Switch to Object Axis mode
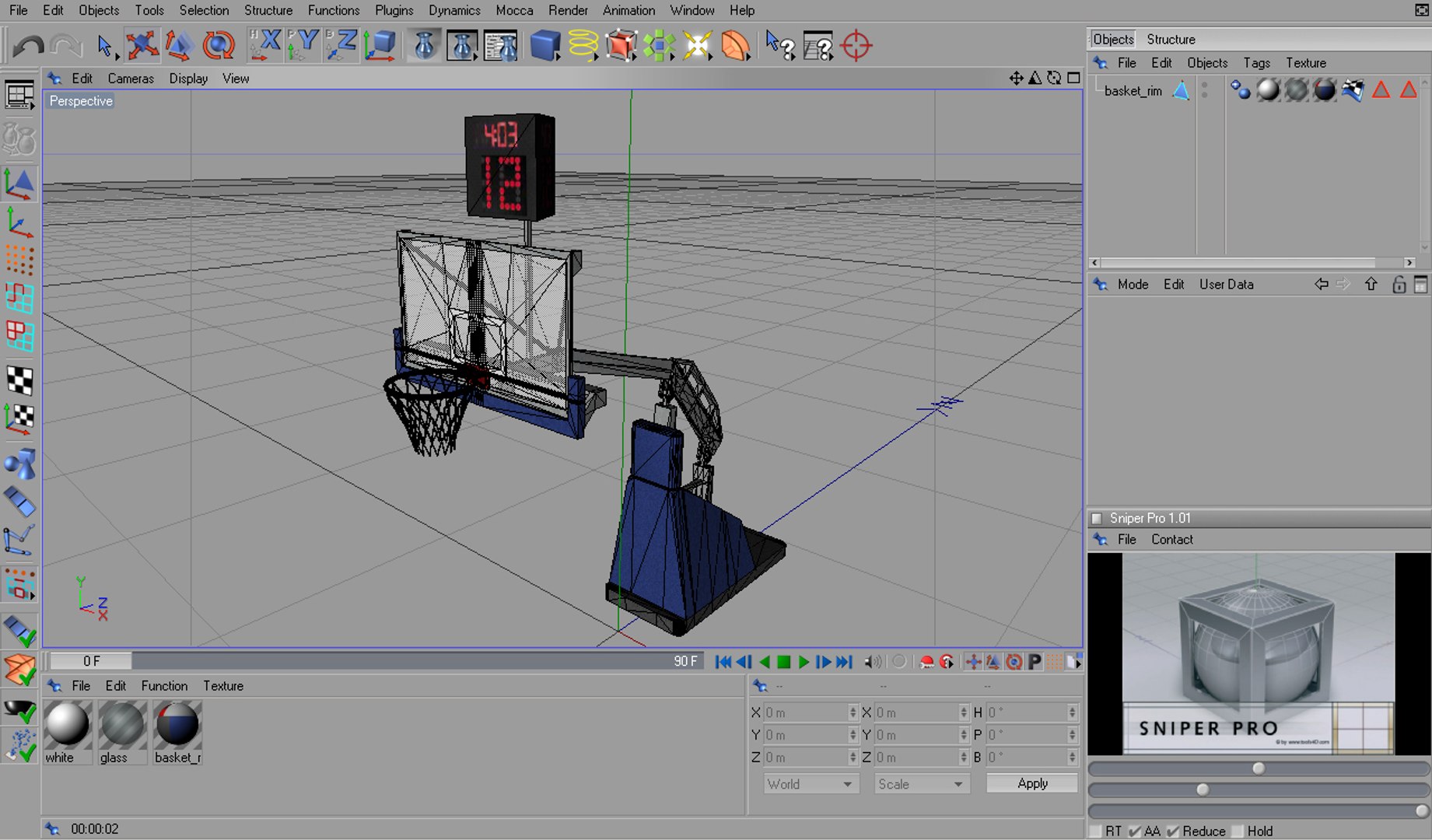Viewport: 1432px width, 840px height. tap(19, 222)
